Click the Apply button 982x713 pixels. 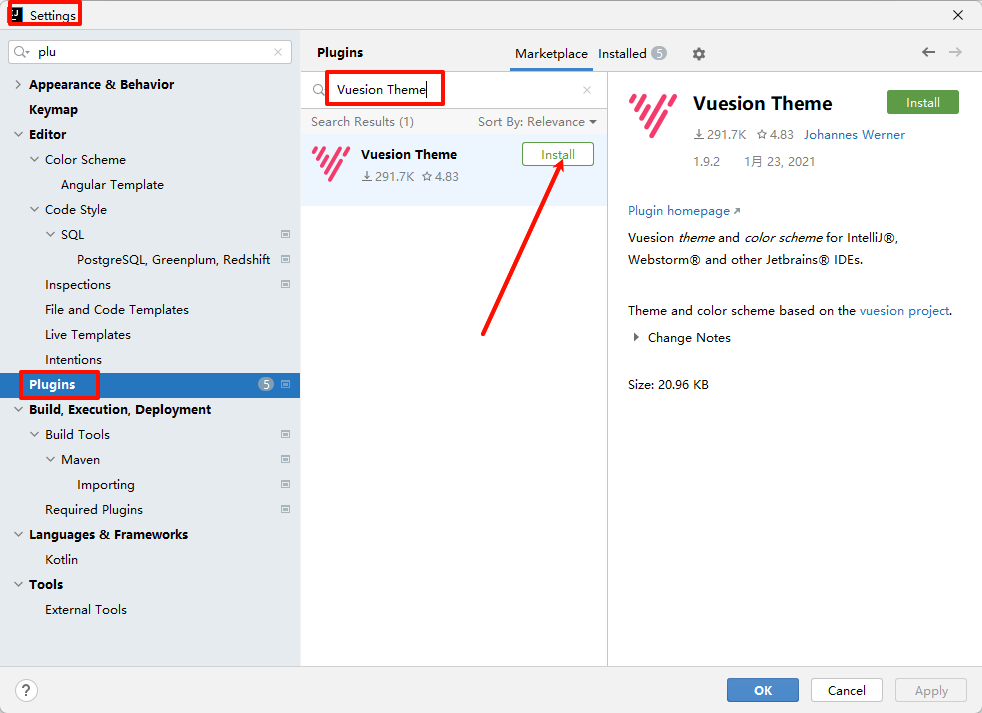[931, 690]
